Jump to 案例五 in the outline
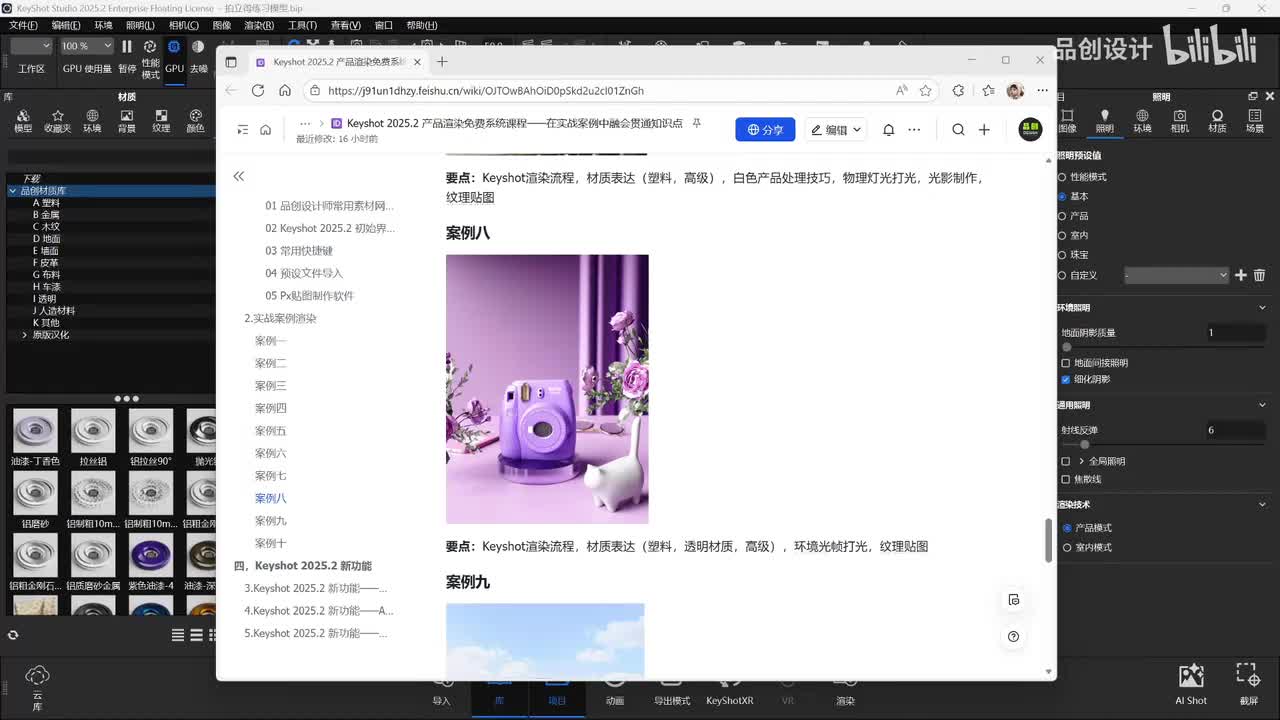The width and height of the screenshot is (1280, 720). coord(270,431)
